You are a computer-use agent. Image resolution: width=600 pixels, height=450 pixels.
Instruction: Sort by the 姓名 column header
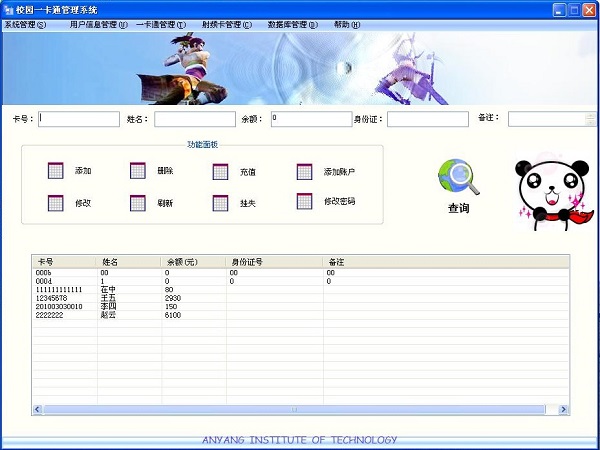pyautogui.click(x=128, y=262)
